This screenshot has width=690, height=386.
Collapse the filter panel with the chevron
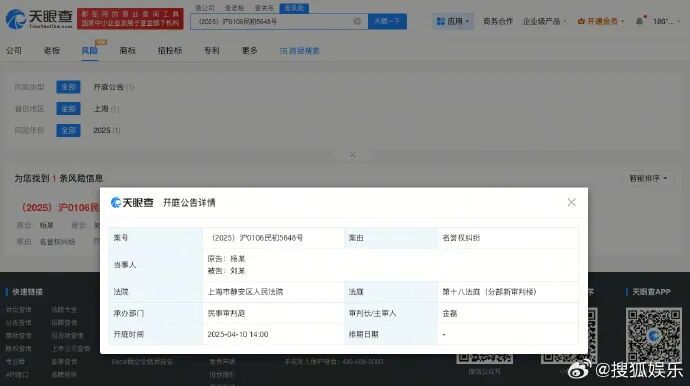click(x=353, y=155)
